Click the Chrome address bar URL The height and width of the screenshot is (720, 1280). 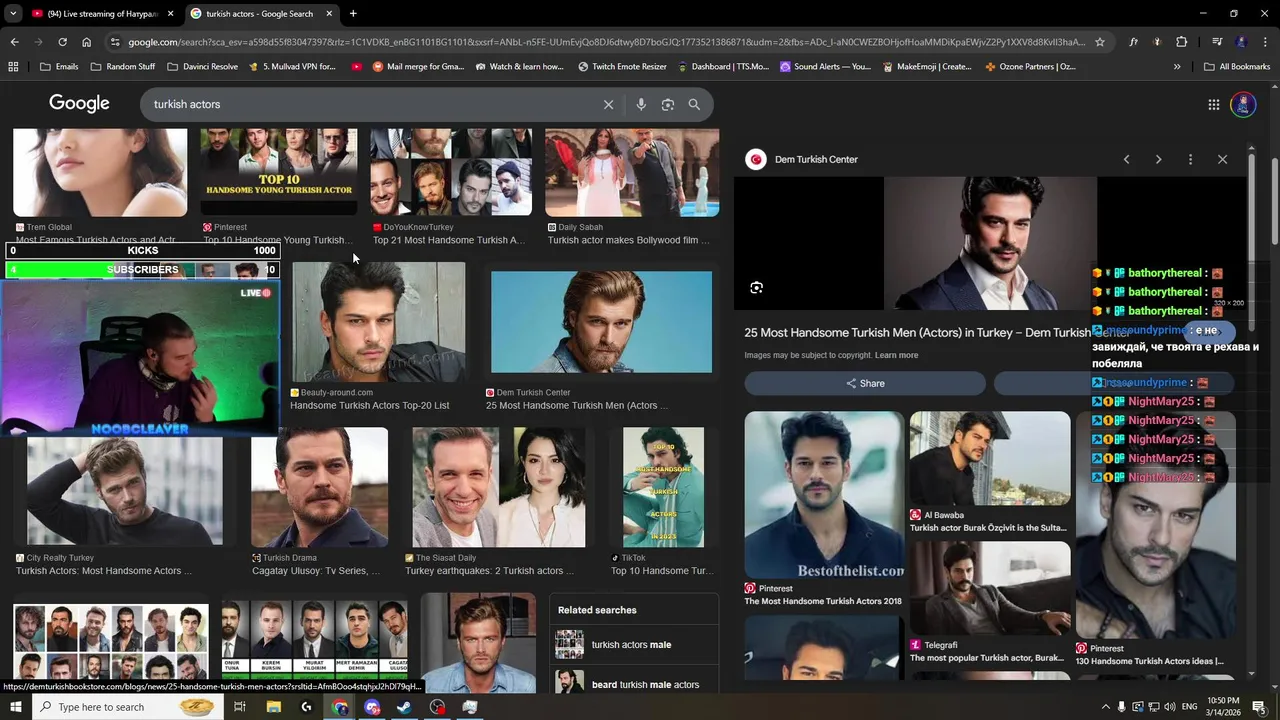(x=605, y=42)
